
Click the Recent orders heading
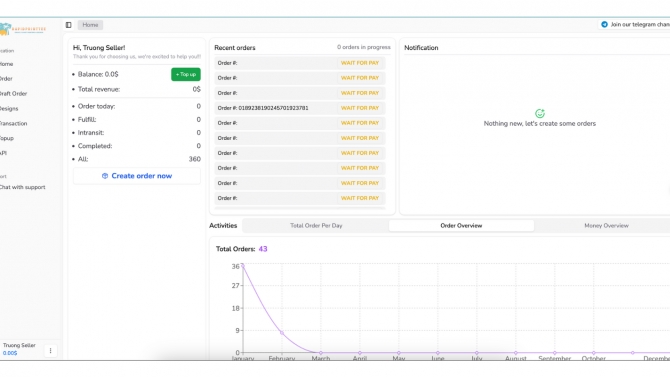pos(235,48)
